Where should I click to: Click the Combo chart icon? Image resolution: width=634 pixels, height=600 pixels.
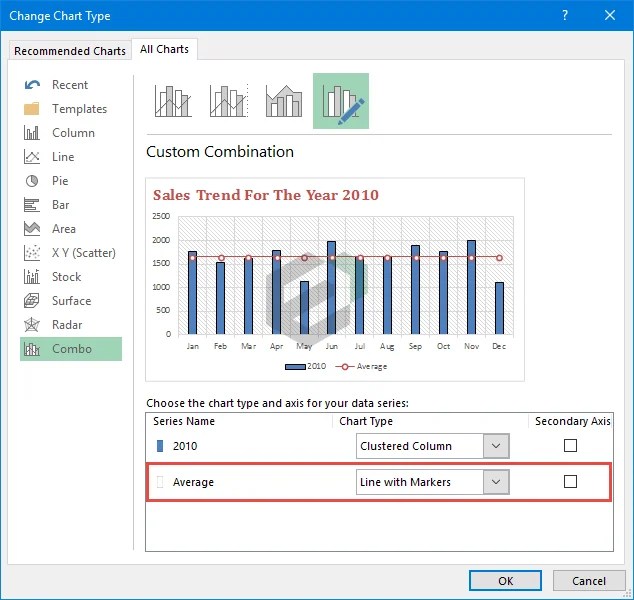click(32, 349)
